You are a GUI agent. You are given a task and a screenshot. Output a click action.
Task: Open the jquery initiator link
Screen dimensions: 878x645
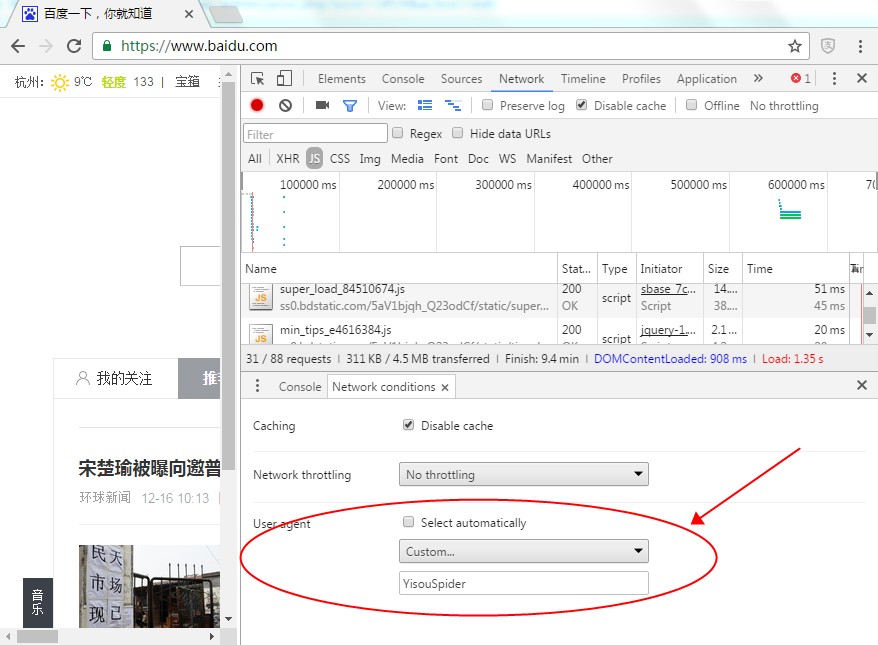pos(668,330)
